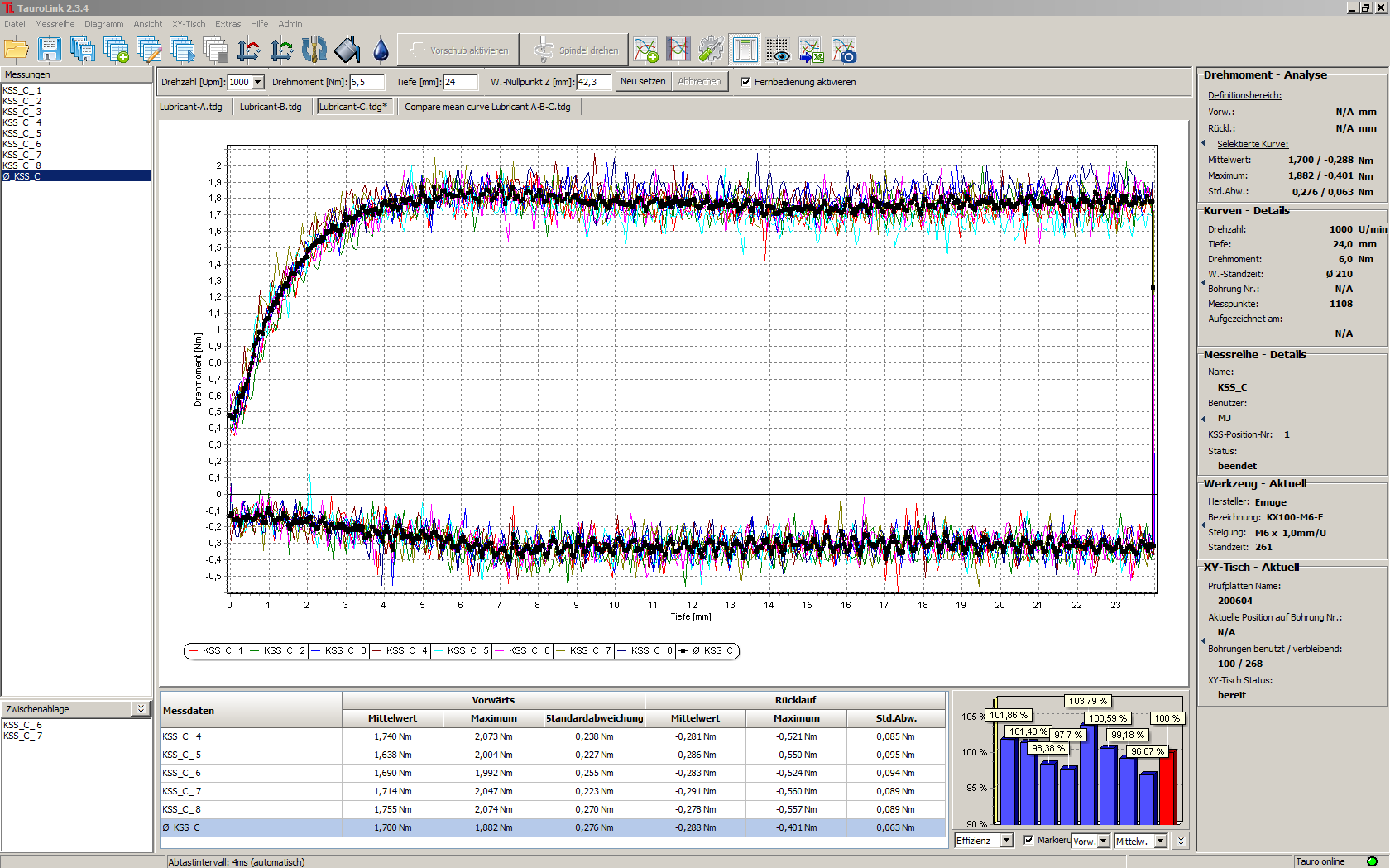This screenshot has width=1390, height=868.
Task: Click the add diagram plus icon
Action: click(x=645, y=50)
